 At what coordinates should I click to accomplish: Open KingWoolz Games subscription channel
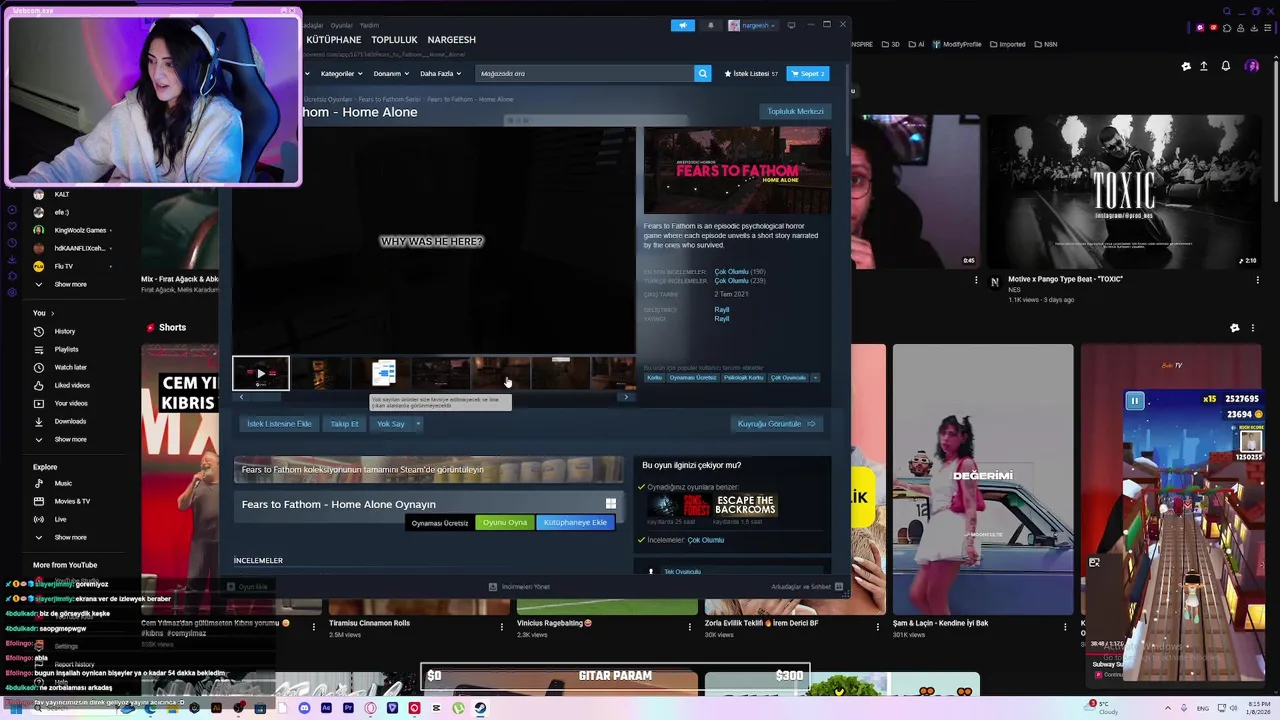pyautogui.click(x=80, y=230)
